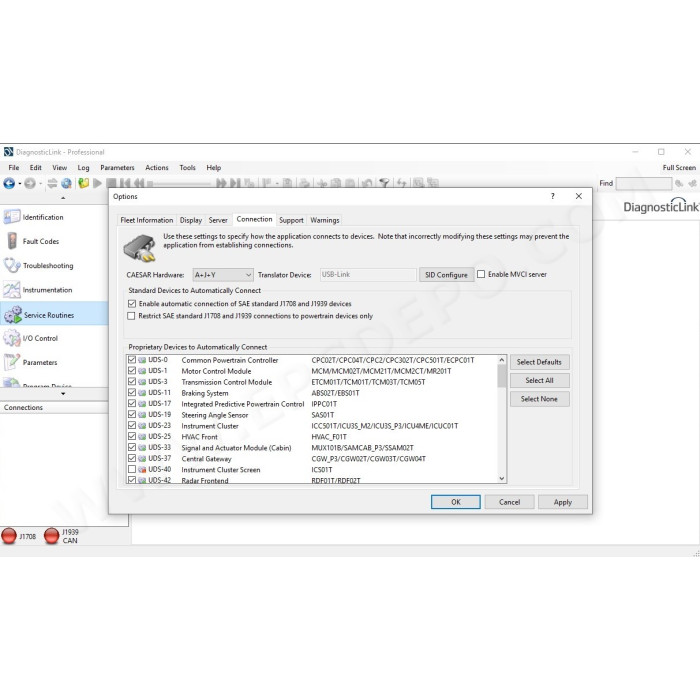
Task: Switch to the Fleet Information tab
Action: 146,220
